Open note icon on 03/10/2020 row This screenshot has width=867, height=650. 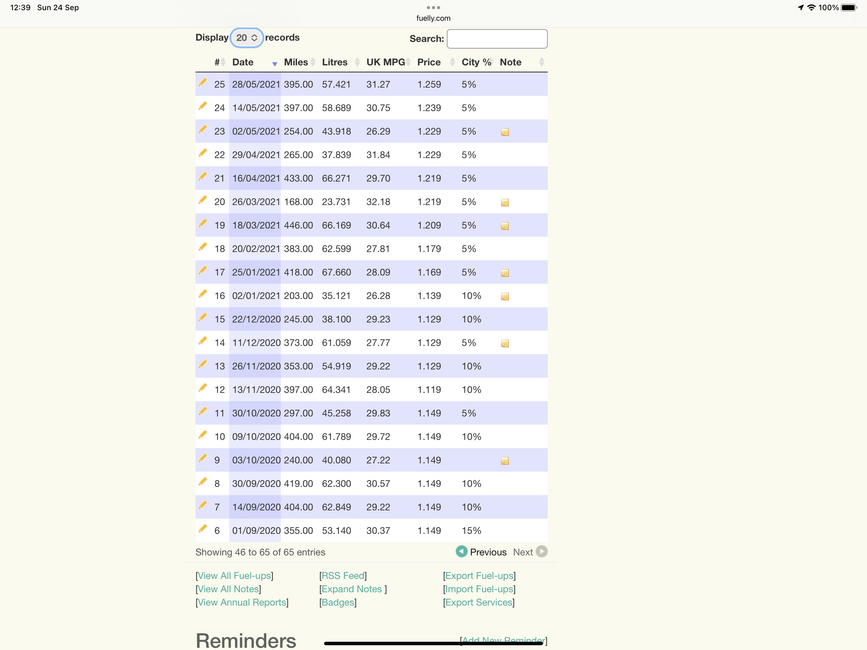(x=505, y=461)
